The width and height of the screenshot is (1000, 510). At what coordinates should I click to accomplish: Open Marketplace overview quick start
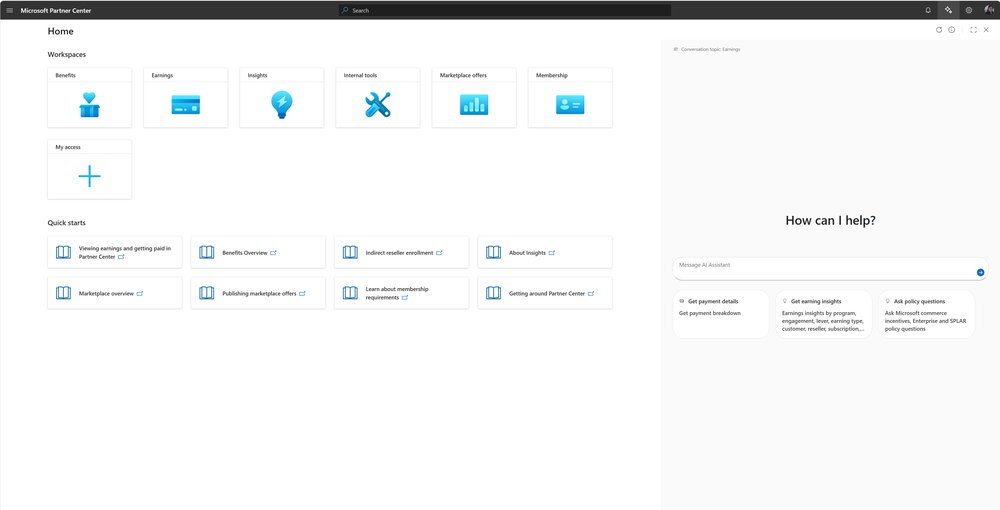(107, 294)
